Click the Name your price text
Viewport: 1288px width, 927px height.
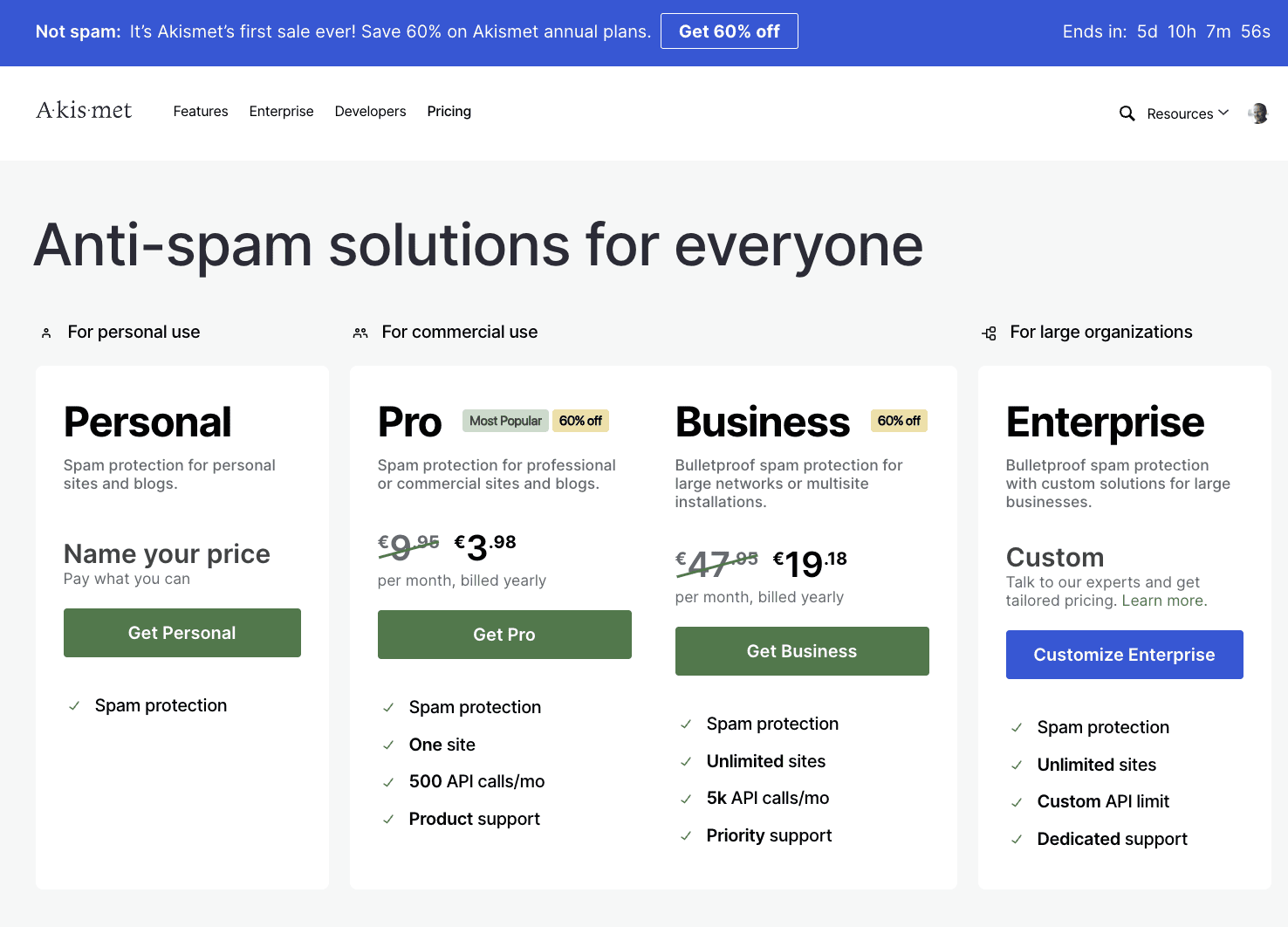tap(167, 553)
